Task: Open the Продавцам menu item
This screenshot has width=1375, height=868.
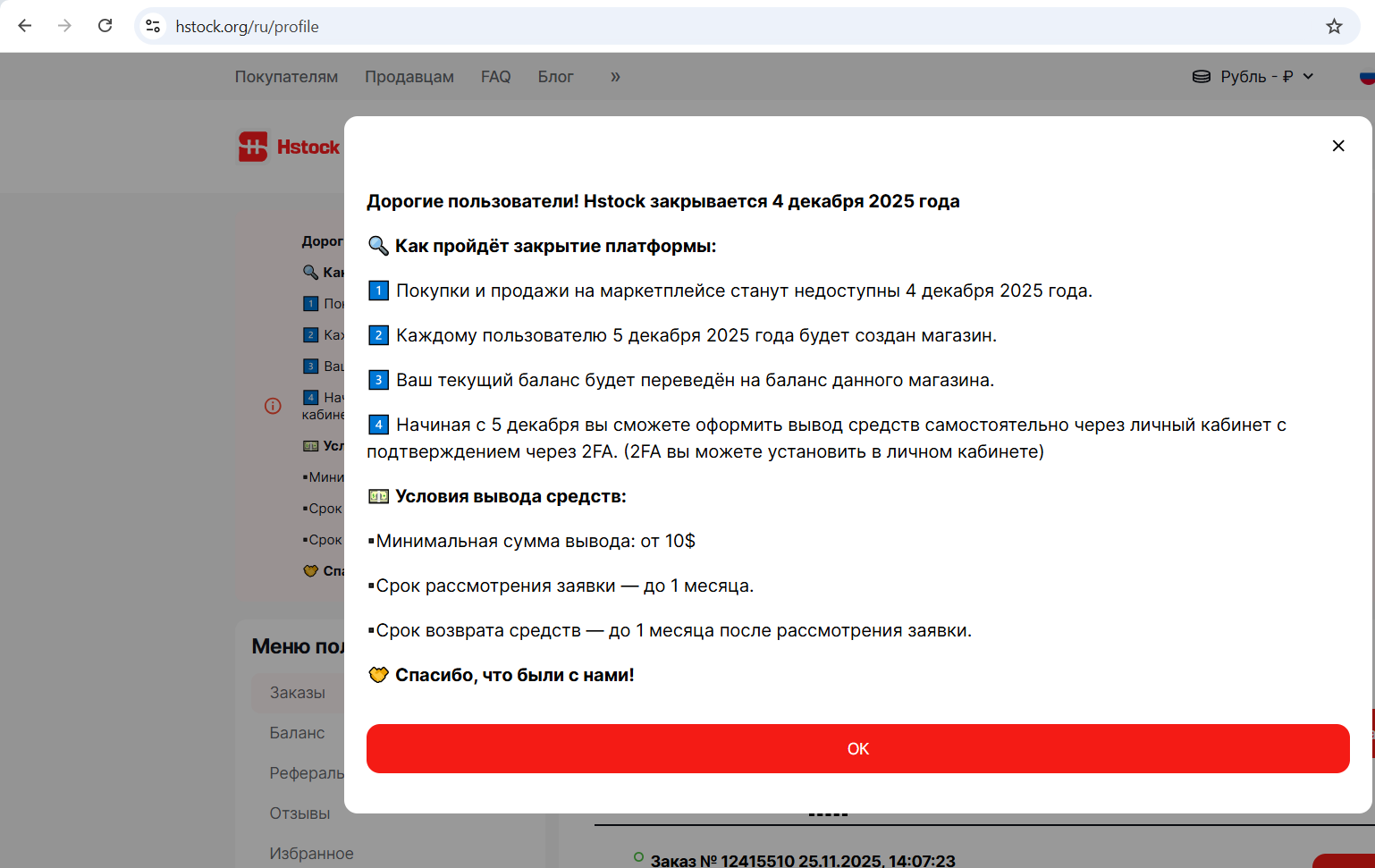Action: [409, 77]
